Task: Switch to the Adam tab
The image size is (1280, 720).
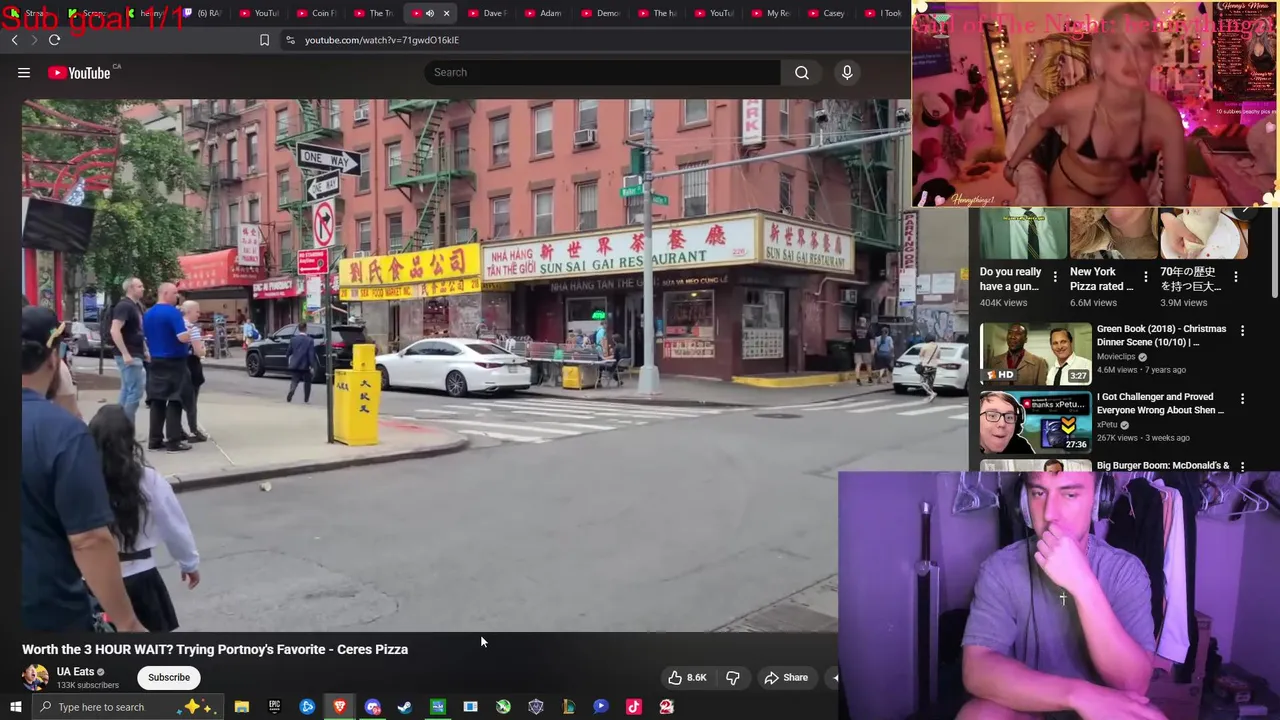Action: click(x=544, y=13)
